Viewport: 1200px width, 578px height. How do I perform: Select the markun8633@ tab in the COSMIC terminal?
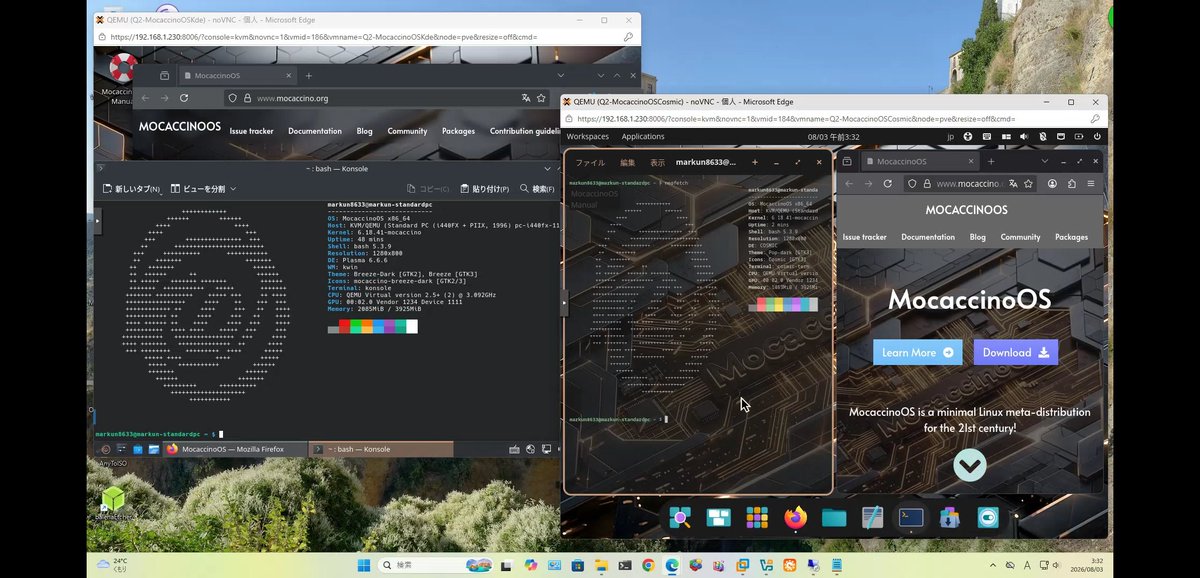click(x=706, y=162)
